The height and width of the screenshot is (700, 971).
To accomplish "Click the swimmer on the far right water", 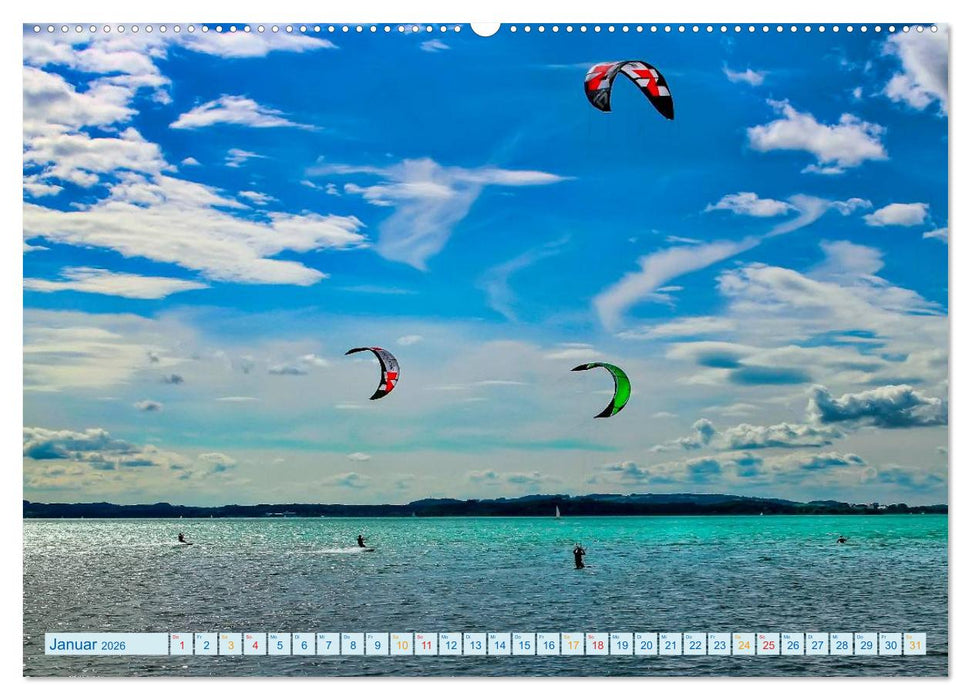I will coord(843,542).
